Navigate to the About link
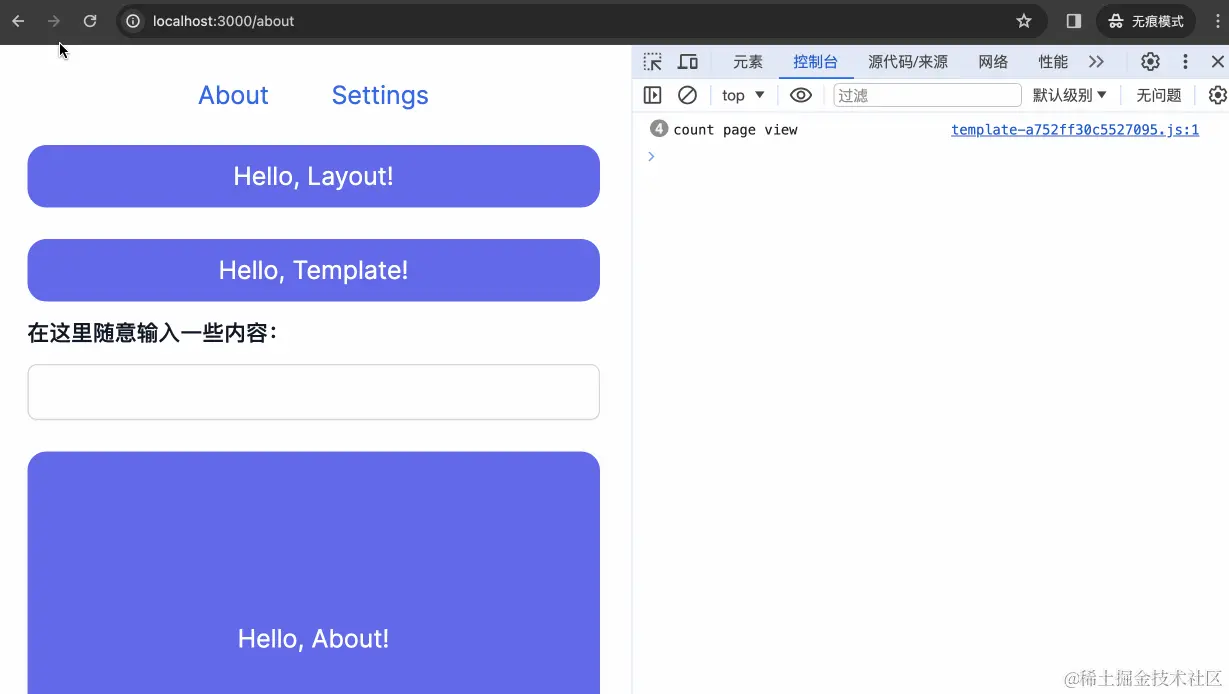The width and height of the screenshot is (1229, 694). 233,95
